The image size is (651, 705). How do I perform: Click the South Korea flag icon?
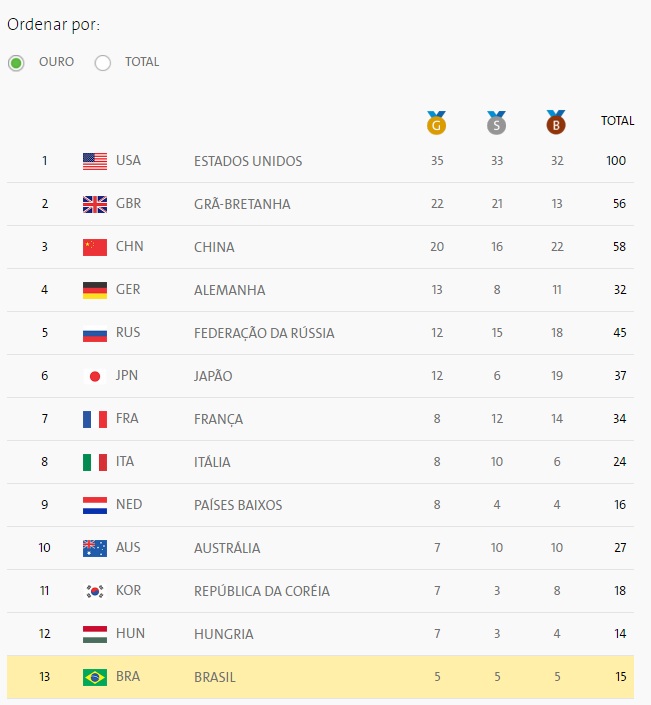click(95, 591)
